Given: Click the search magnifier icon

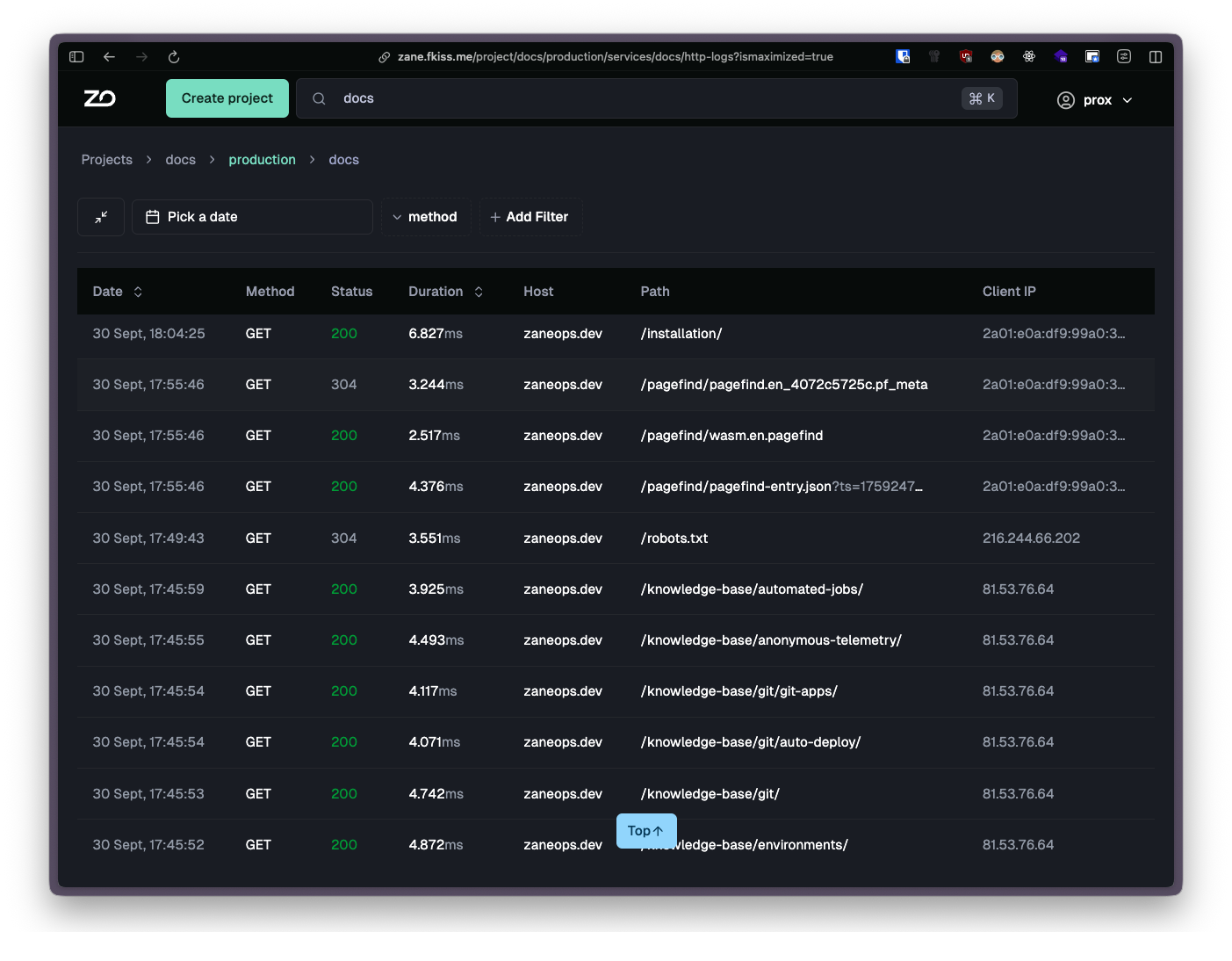Looking at the screenshot, I should [x=319, y=98].
